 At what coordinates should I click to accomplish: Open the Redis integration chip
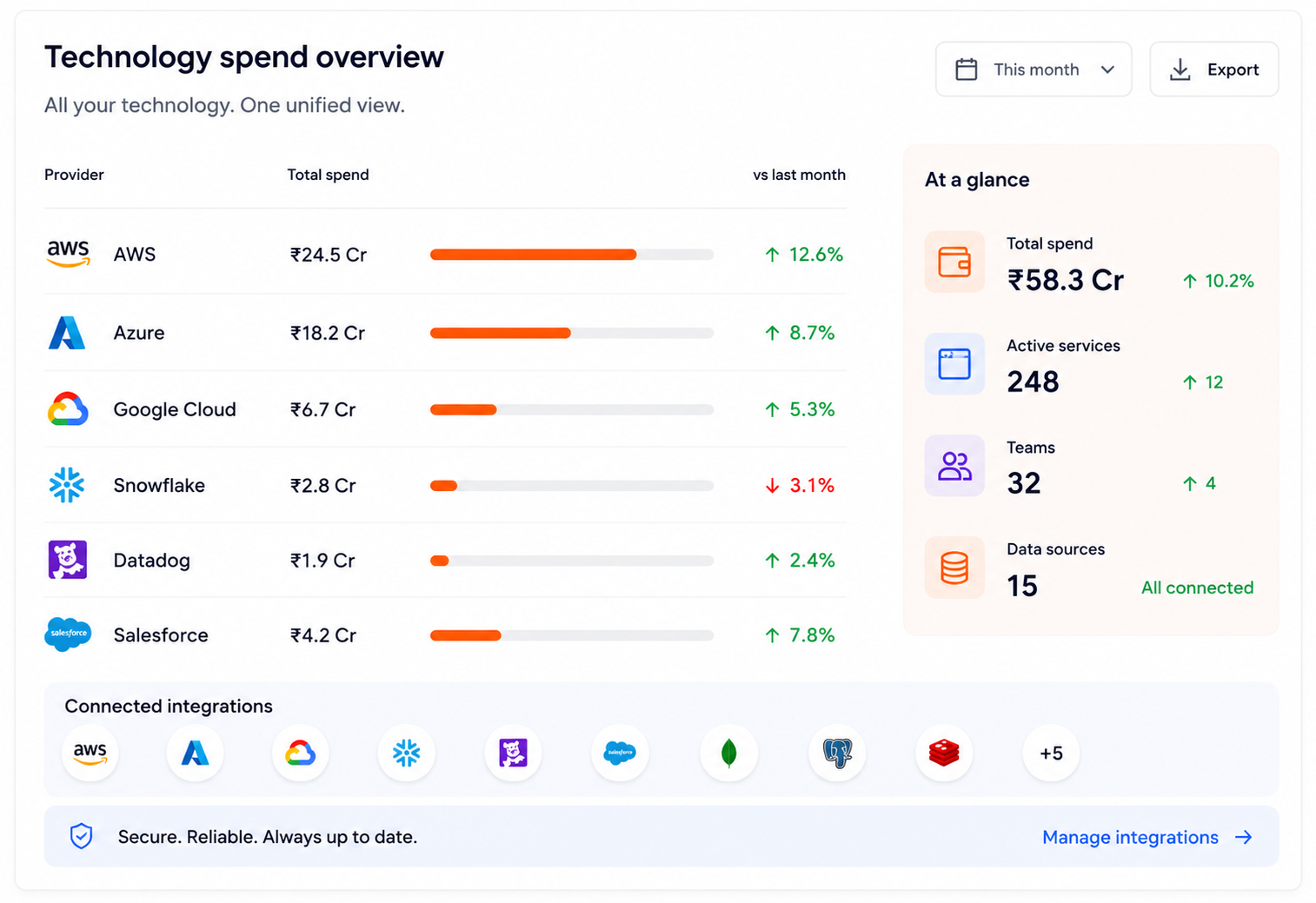click(944, 753)
